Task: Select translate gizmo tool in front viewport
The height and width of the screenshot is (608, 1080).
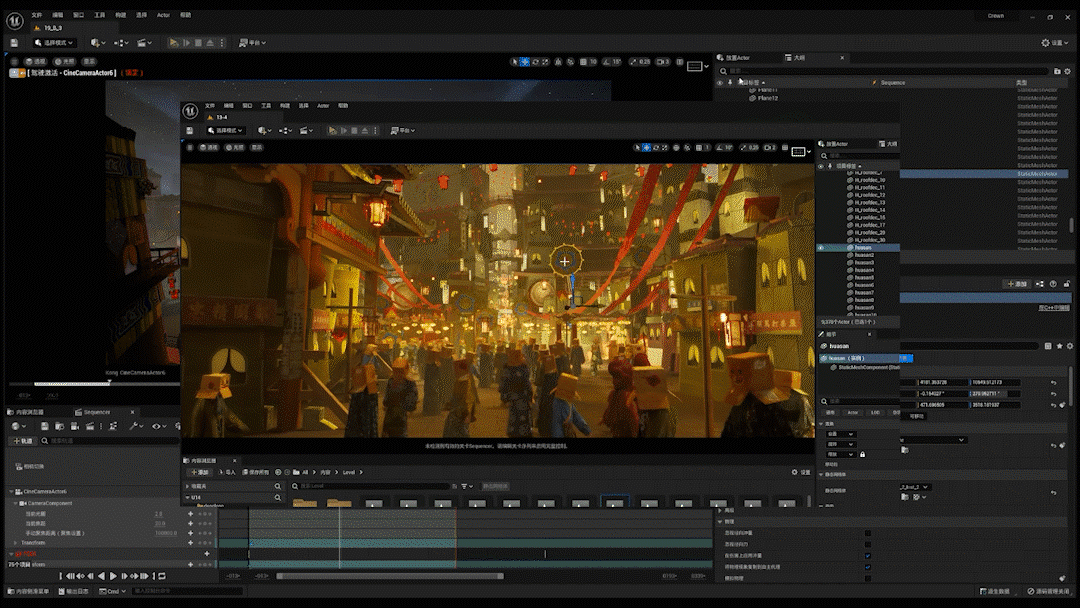Action: [646, 147]
